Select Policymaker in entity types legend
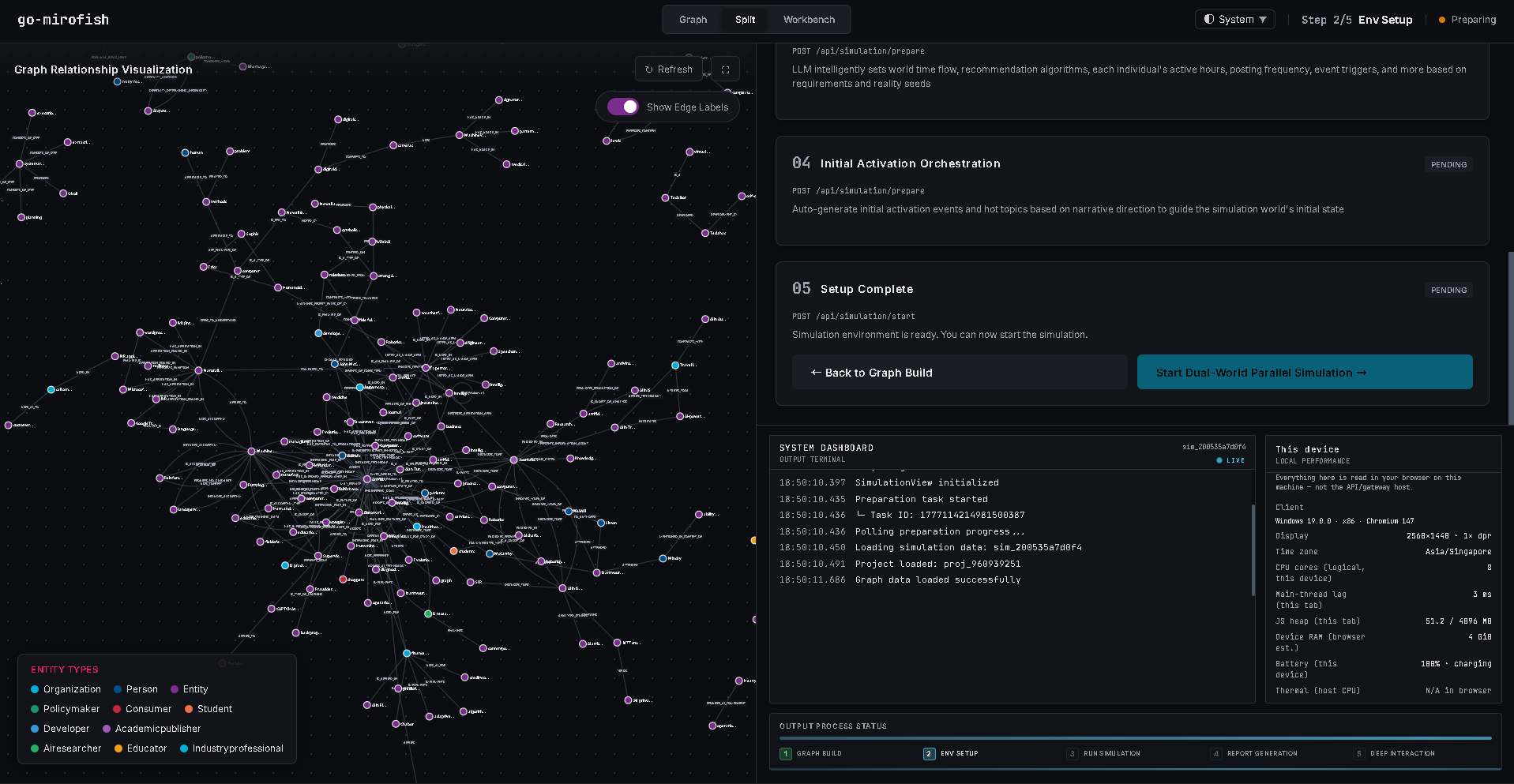 point(65,709)
